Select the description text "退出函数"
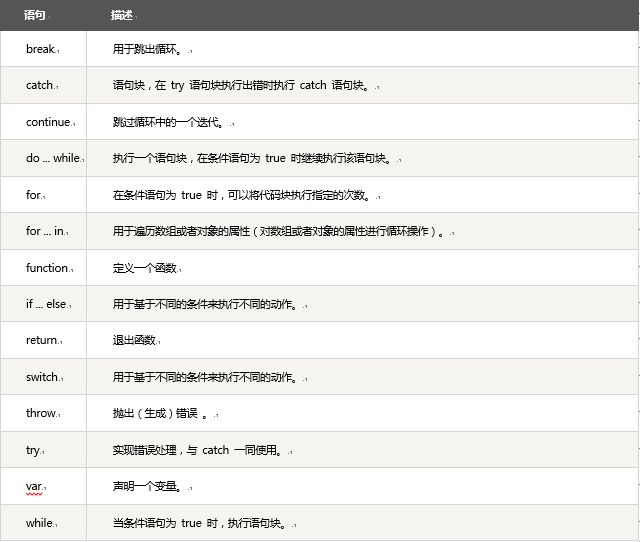This screenshot has width=640, height=542. [x=134, y=341]
